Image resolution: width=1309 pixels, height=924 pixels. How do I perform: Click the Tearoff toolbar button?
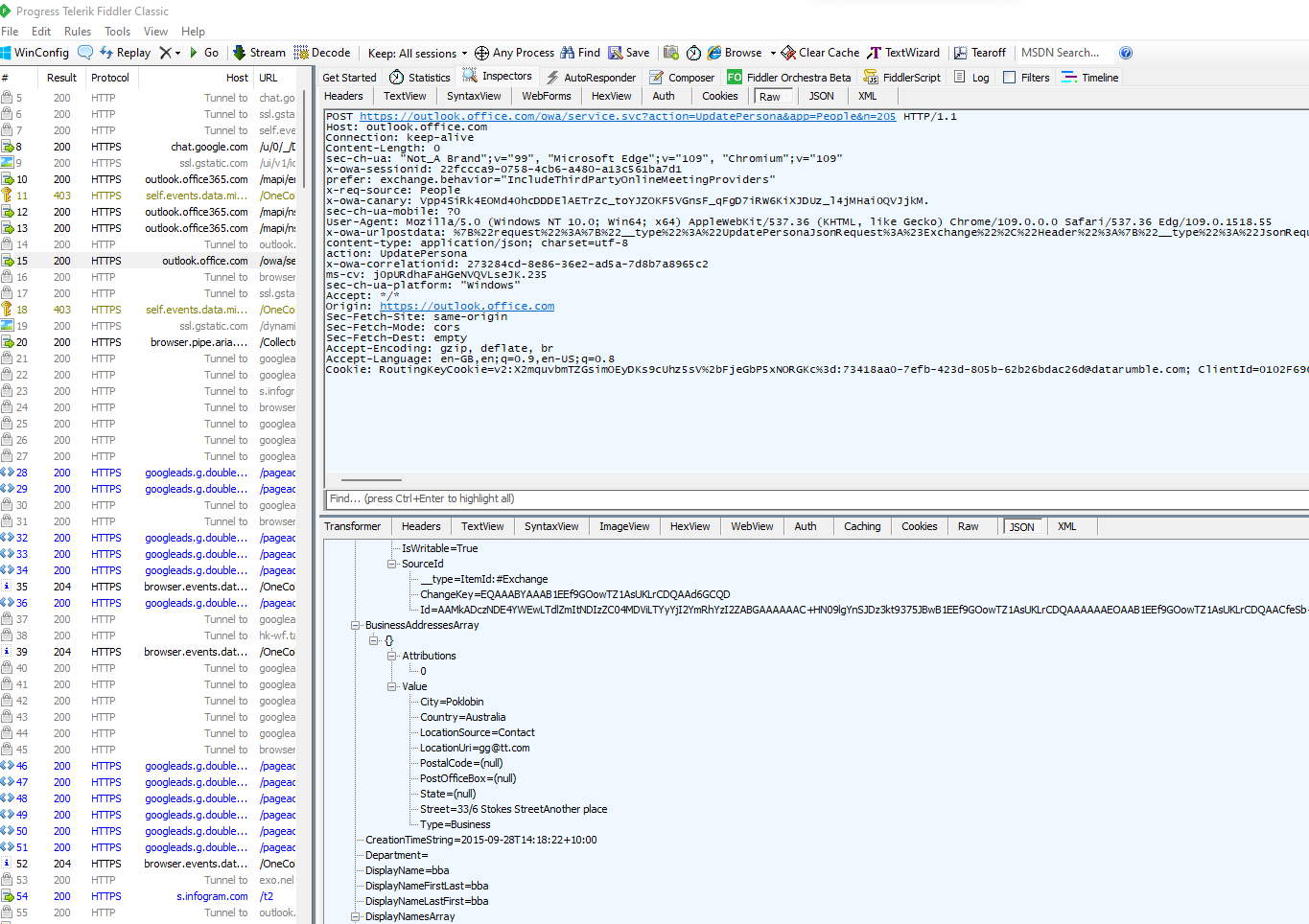point(979,53)
